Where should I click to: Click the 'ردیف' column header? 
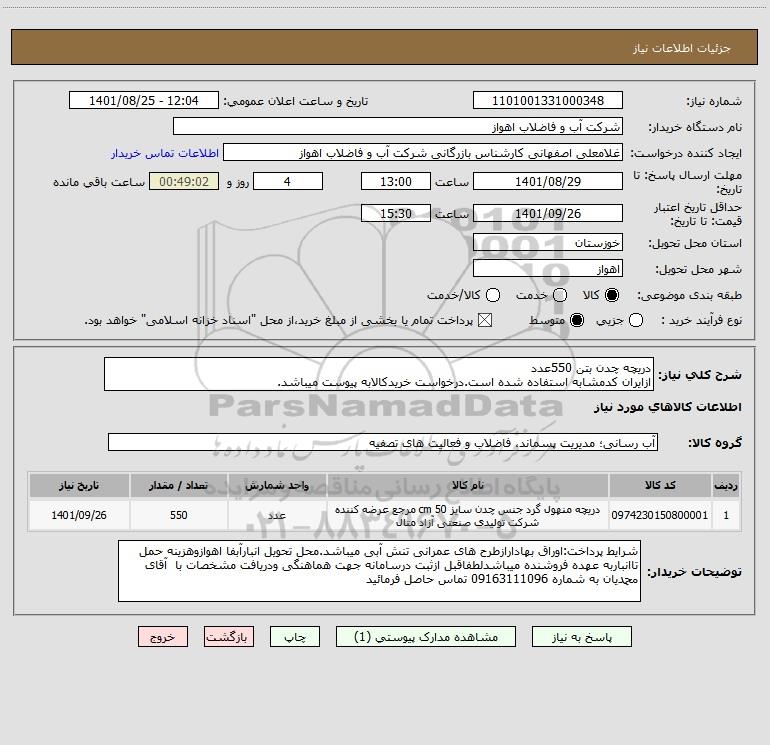point(726,486)
